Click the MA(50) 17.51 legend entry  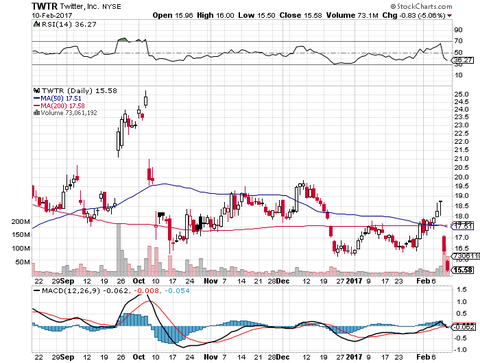coord(61,98)
